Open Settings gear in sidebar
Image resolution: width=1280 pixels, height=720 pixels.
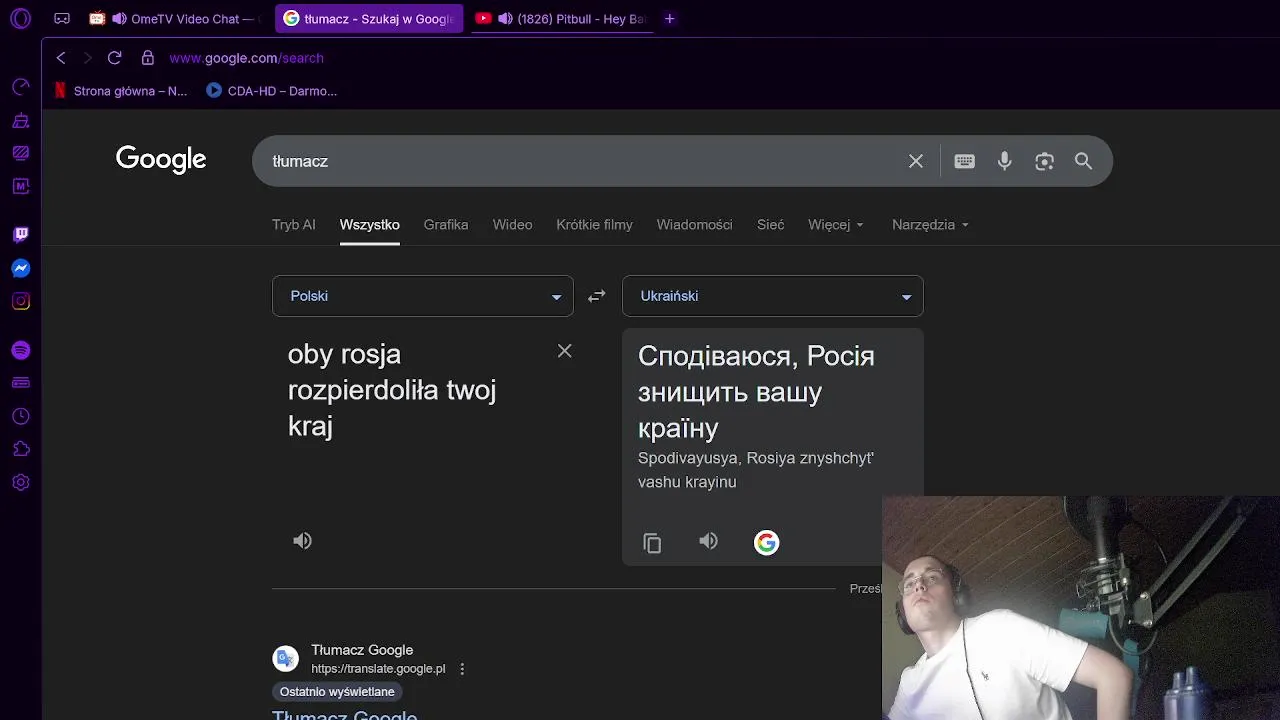click(20, 482)
